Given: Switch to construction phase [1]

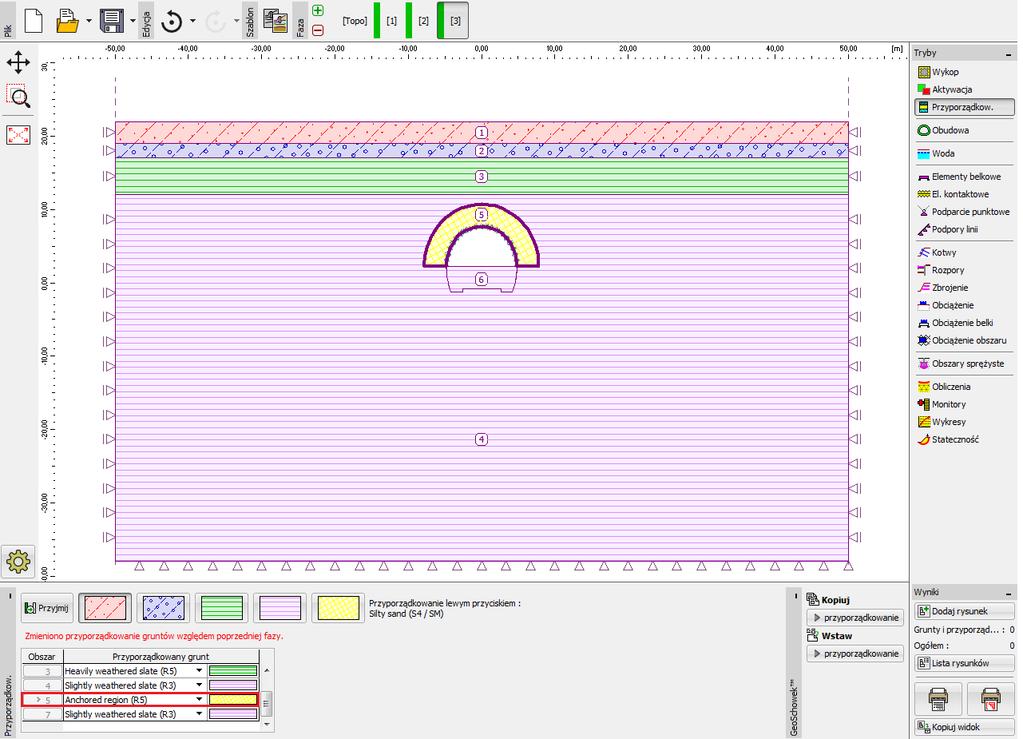Looking at the screenshot, I should (x=391, y=21).
